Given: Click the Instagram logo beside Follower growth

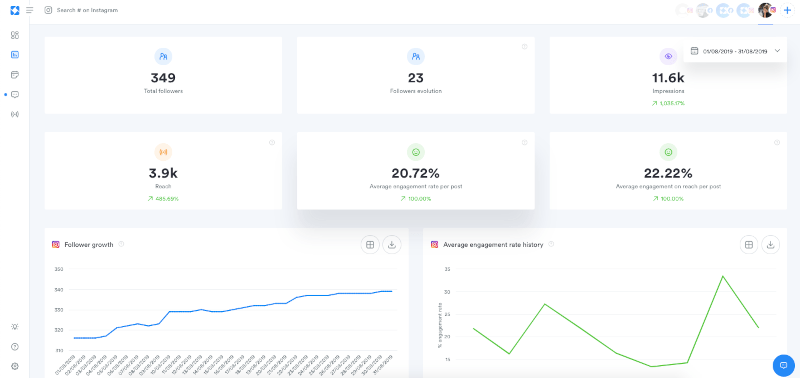Looking at the screenshot, I should pos(56,244).
